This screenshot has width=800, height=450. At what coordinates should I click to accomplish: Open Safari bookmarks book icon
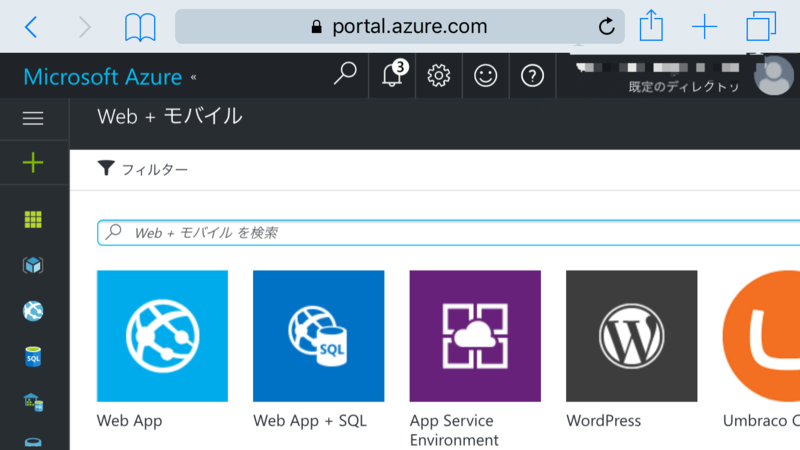coord(140,27)
